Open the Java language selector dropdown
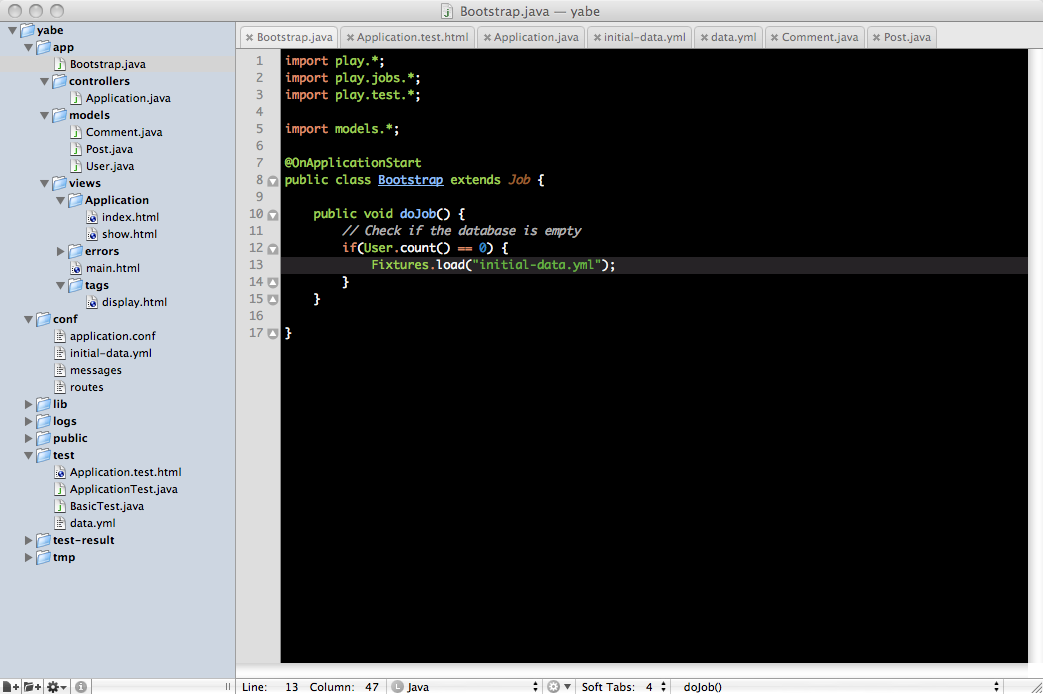 pos(465,687)
